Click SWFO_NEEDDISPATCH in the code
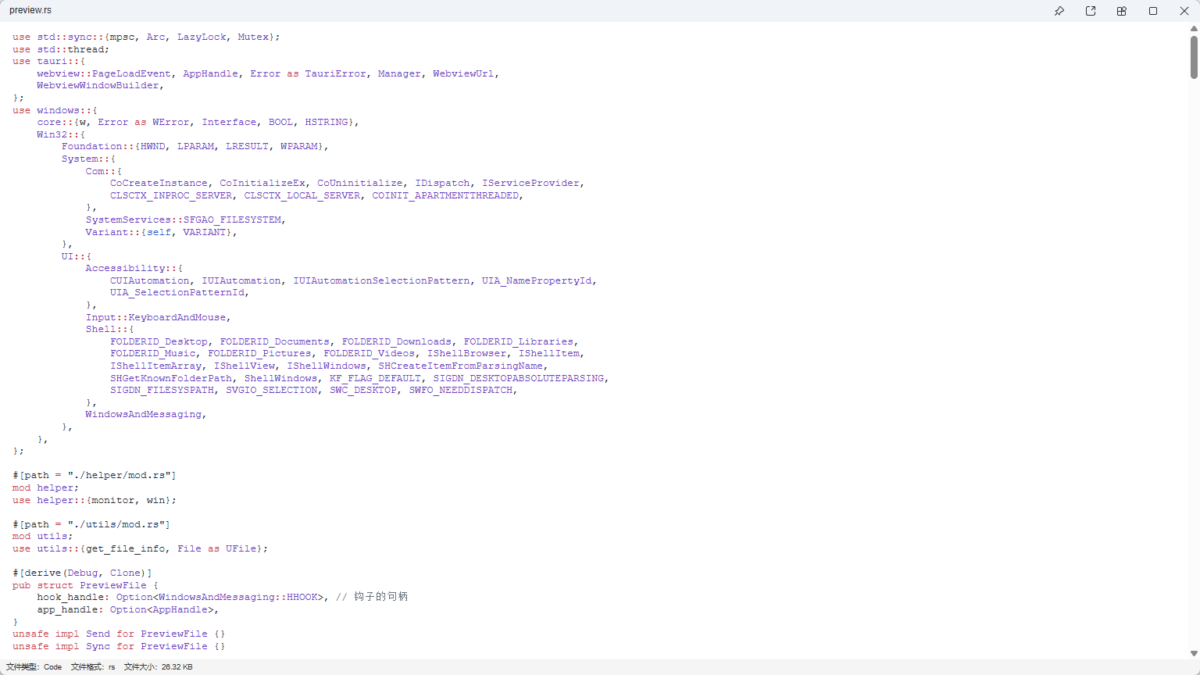1200x675 pixels. (x=460, y=390)
